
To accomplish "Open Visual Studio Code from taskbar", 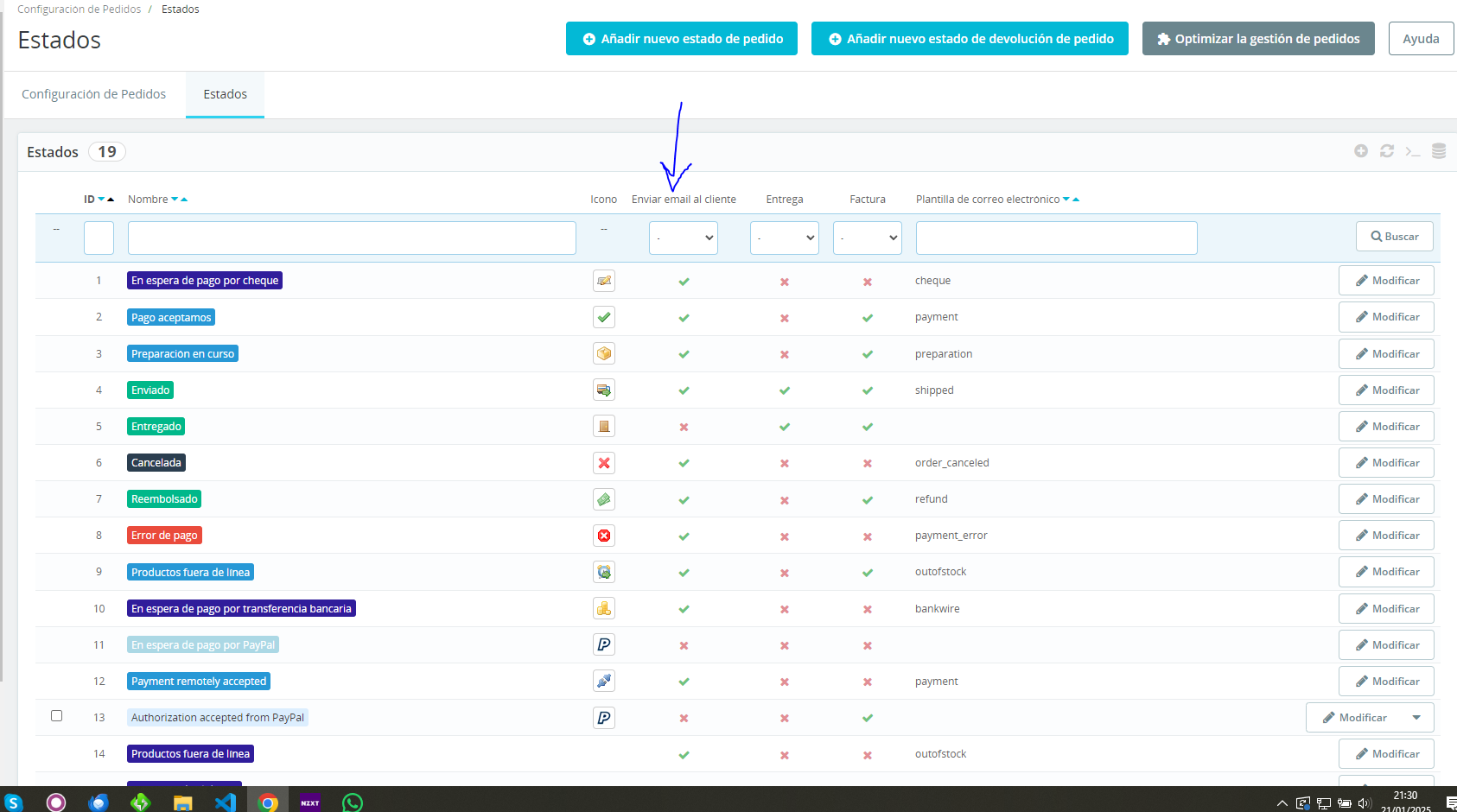I will pyautogui.click(x=225, y=802).
